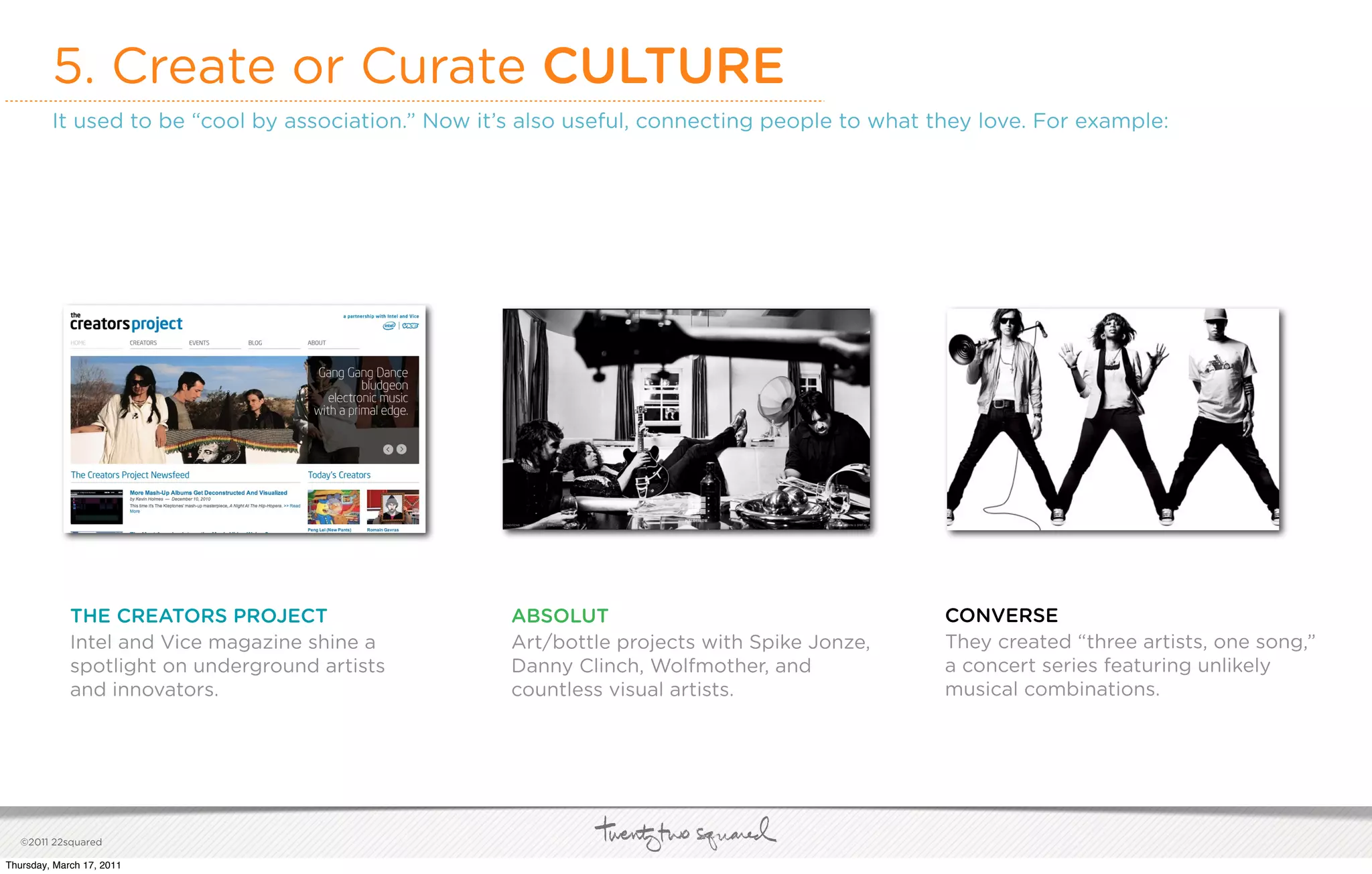Click the mash-up albums article thumbnail

point(96,507)
